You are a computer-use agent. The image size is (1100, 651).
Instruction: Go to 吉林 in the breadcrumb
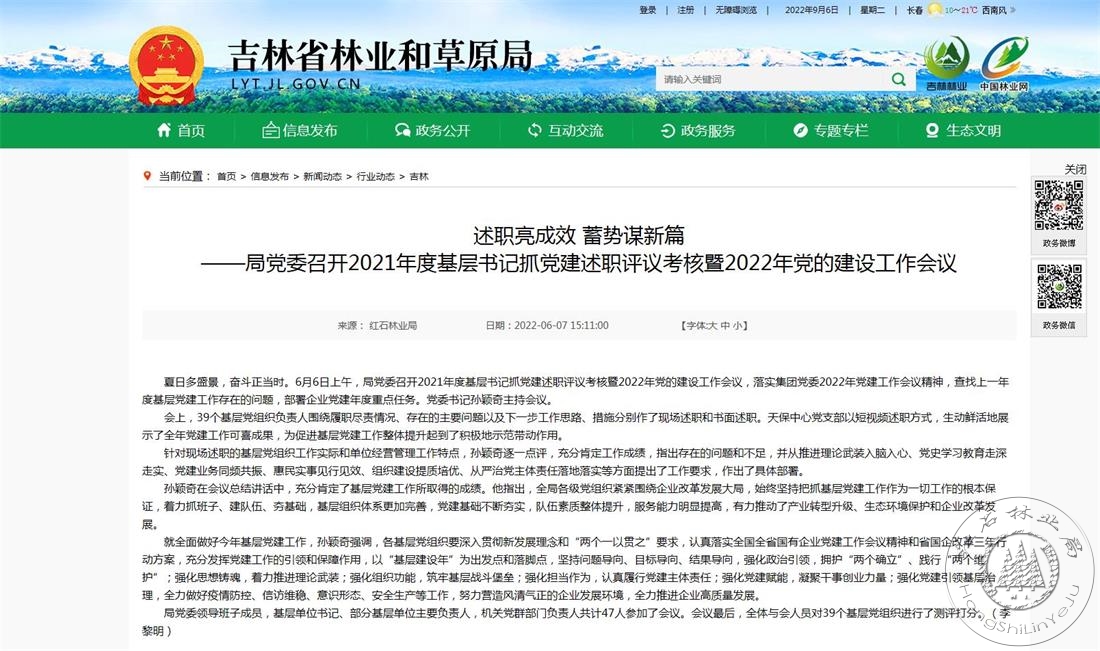419,176
